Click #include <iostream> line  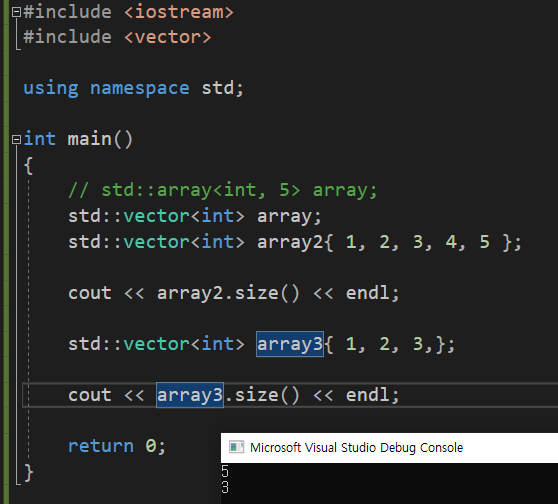(128, 12)
